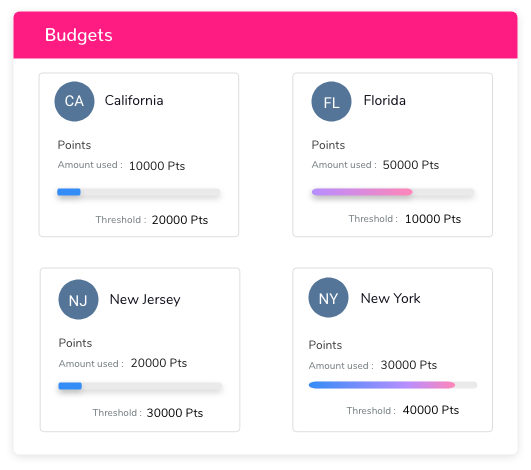Viewport: 531px width, 470px height.
Task: Click the Budgets header title
Action: point(79,35)
